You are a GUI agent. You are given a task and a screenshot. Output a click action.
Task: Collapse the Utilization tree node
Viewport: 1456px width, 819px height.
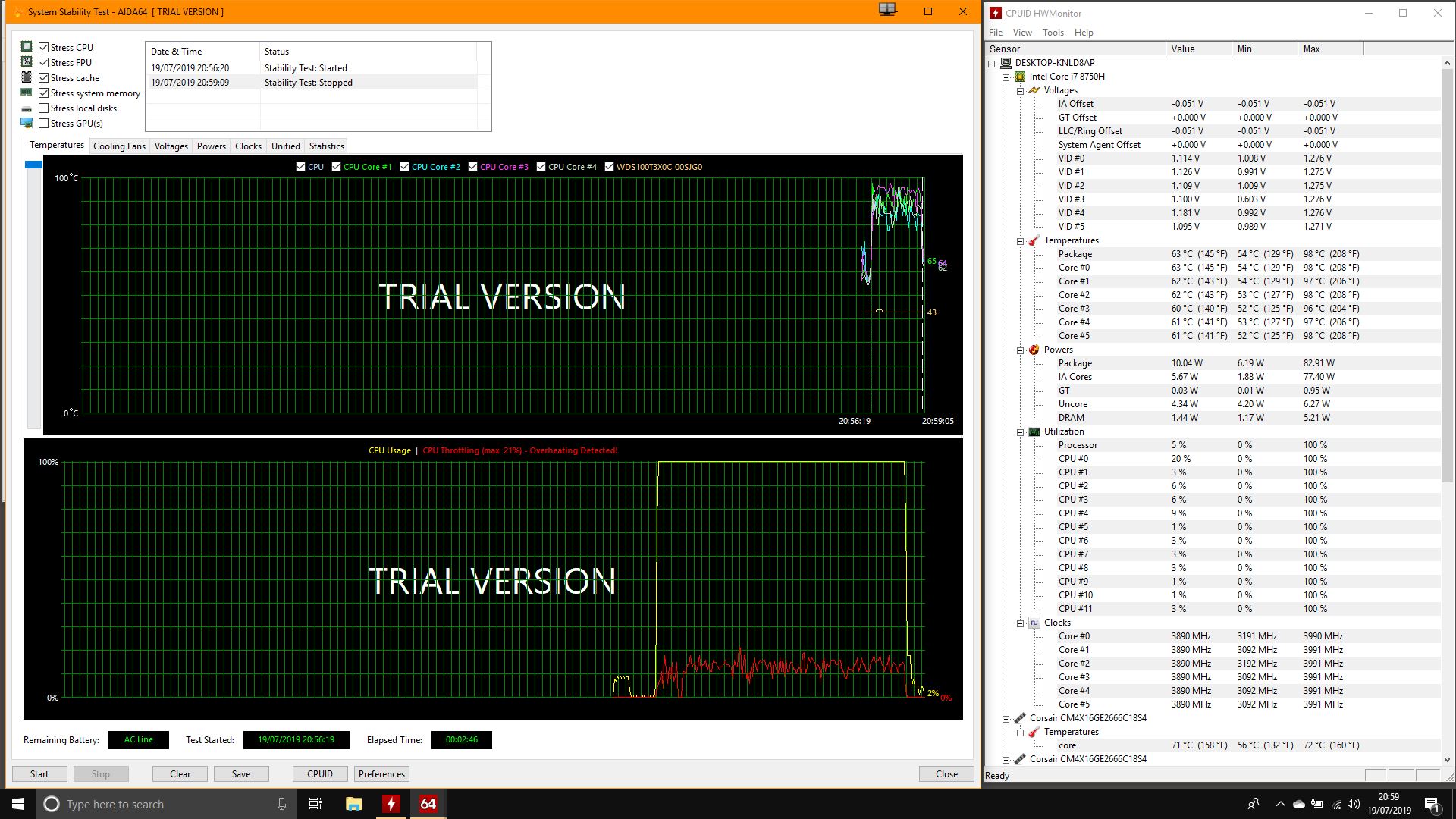coord(1021,432)
